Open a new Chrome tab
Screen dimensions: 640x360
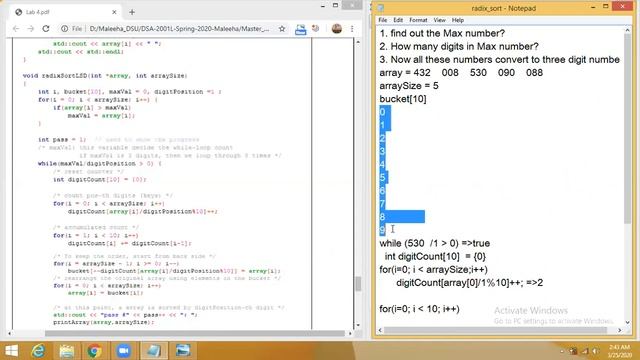(x=132, y=12)
